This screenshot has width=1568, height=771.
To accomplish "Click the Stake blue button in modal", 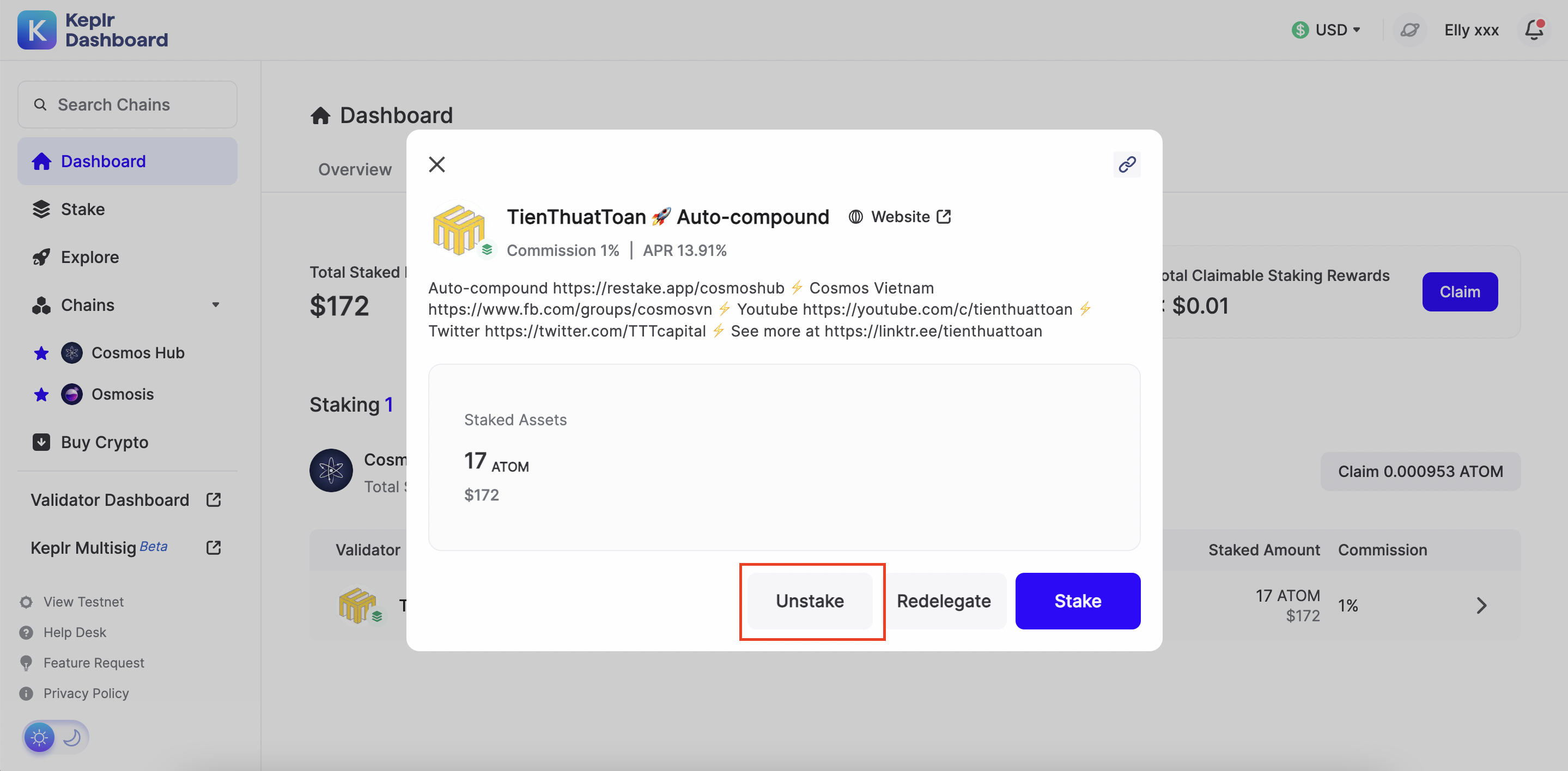I will tap(1077, 600).
